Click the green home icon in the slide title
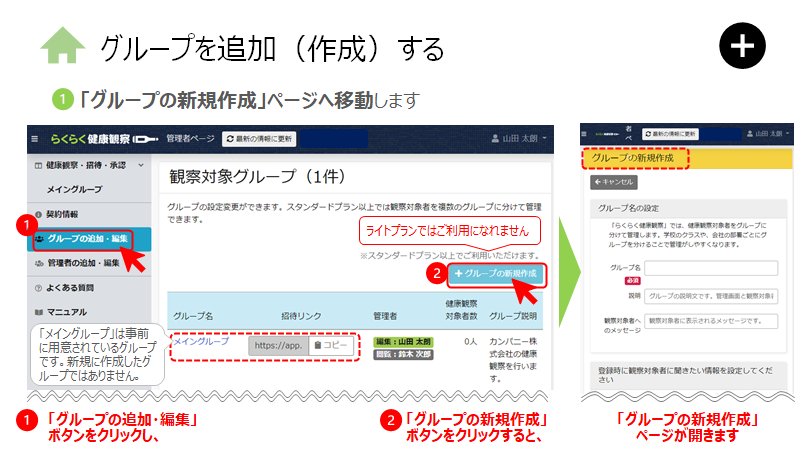The width and height of the screenshot is (800, 450). [62, 47]
